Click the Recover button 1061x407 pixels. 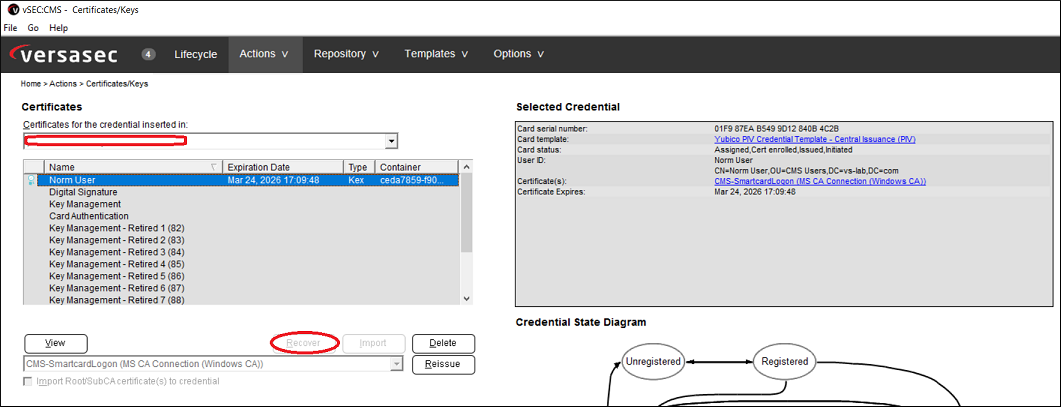coord(303,343)
